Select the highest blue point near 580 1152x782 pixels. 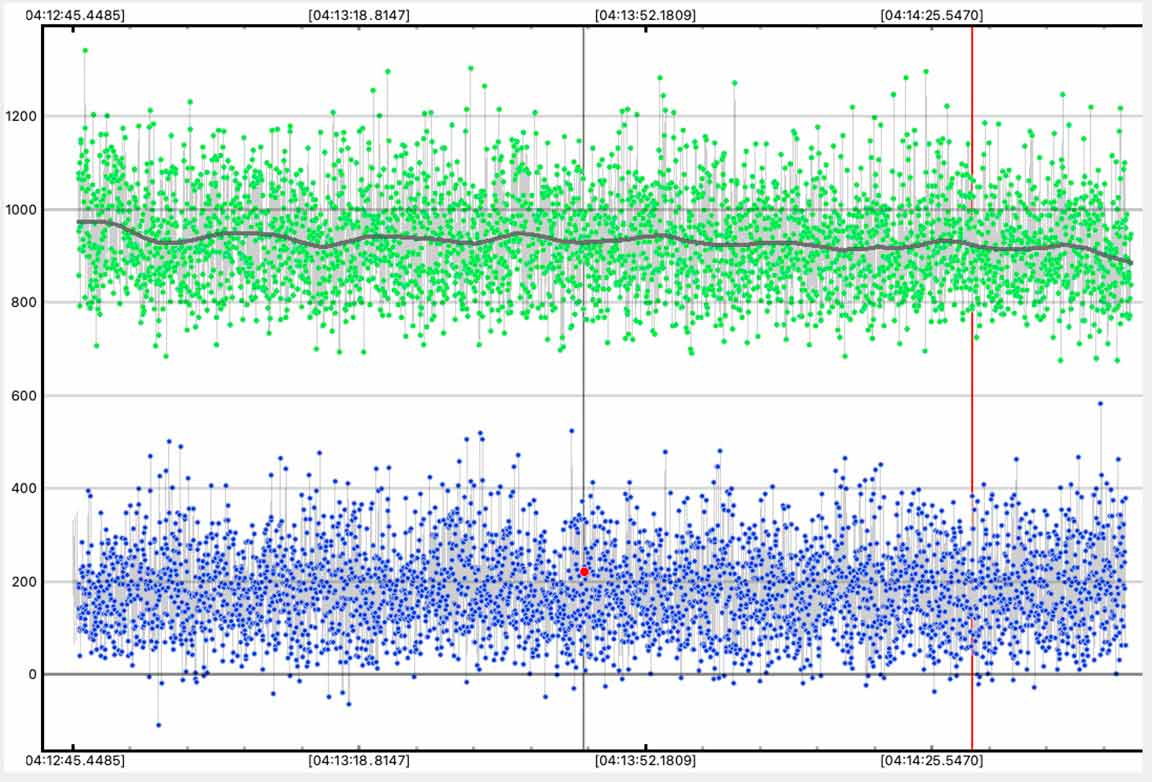[1100, 404]
